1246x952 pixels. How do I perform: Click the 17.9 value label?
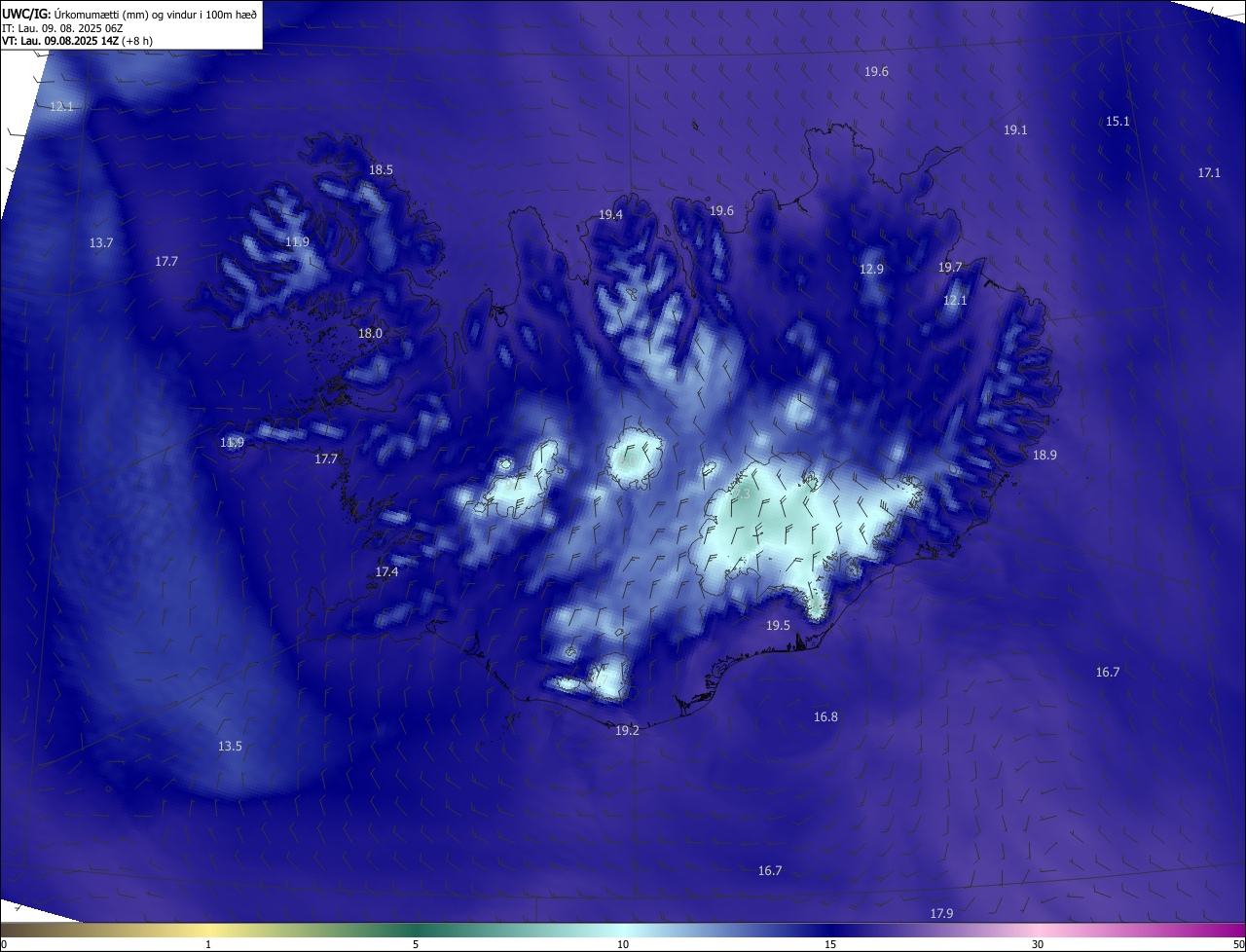(941, 913)
